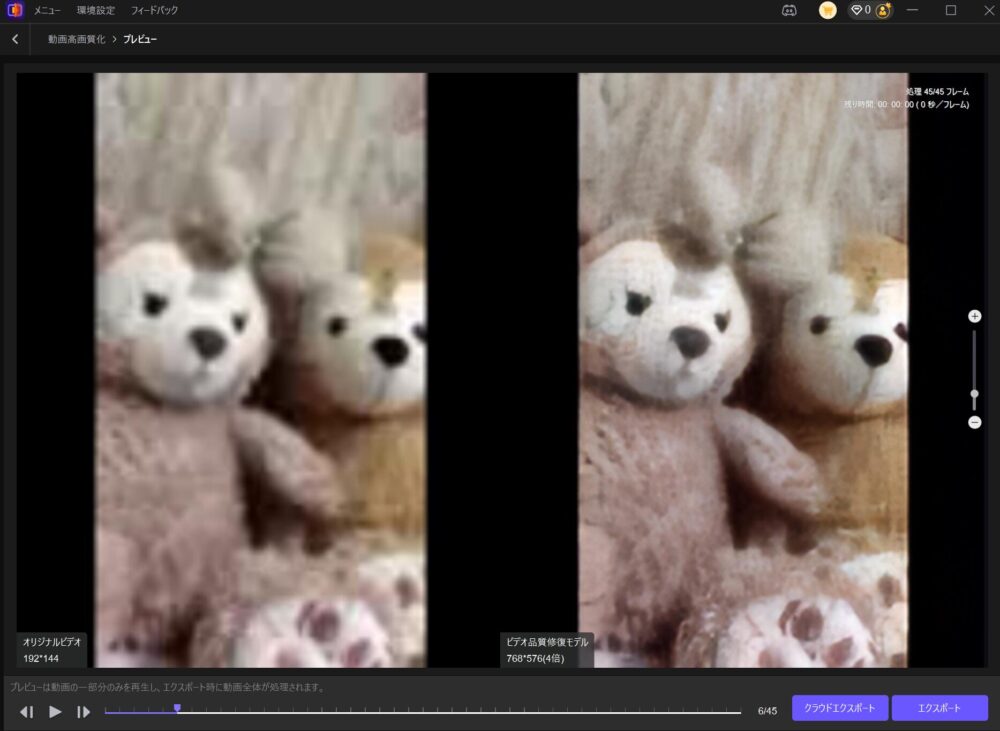Click the エクスポート button
The width and height of the screenshot is (1000, 731).
pyautogui.click(x=939, y=708)
